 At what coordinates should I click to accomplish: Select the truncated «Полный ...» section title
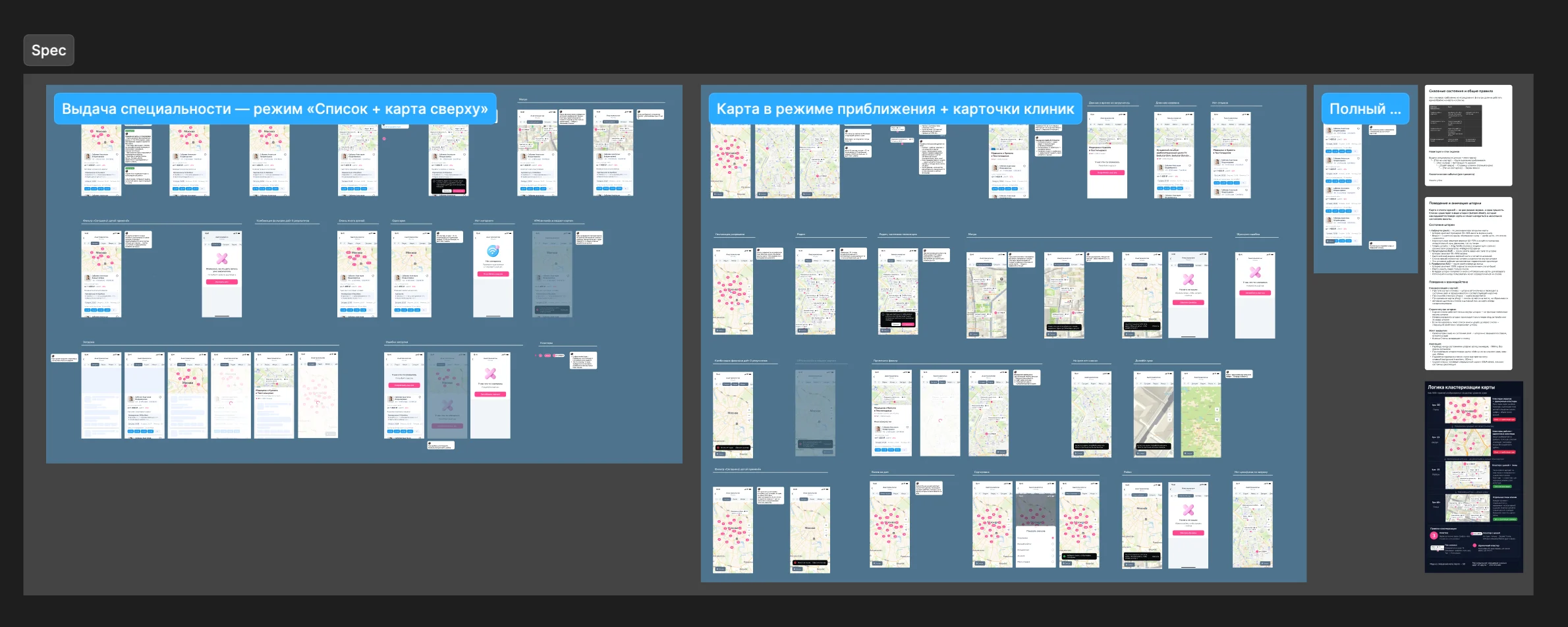pyautogui.click(x=1365, y=109)
